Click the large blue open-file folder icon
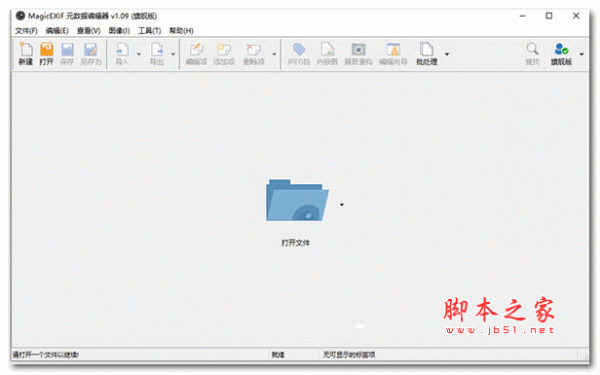This screenshot has height=375, width=600. coord(297,200)
